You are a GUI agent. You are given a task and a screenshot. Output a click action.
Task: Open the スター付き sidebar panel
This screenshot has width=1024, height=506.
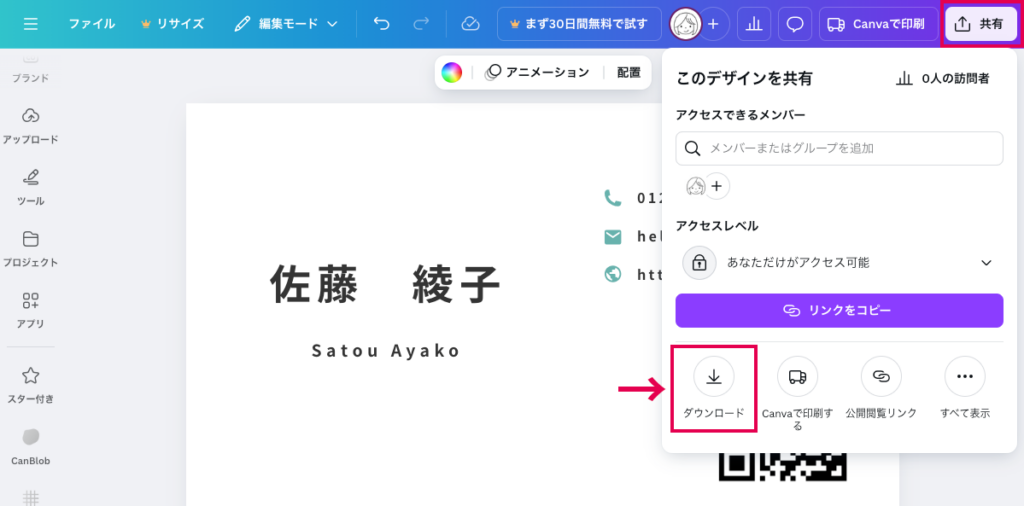[30, 385]
